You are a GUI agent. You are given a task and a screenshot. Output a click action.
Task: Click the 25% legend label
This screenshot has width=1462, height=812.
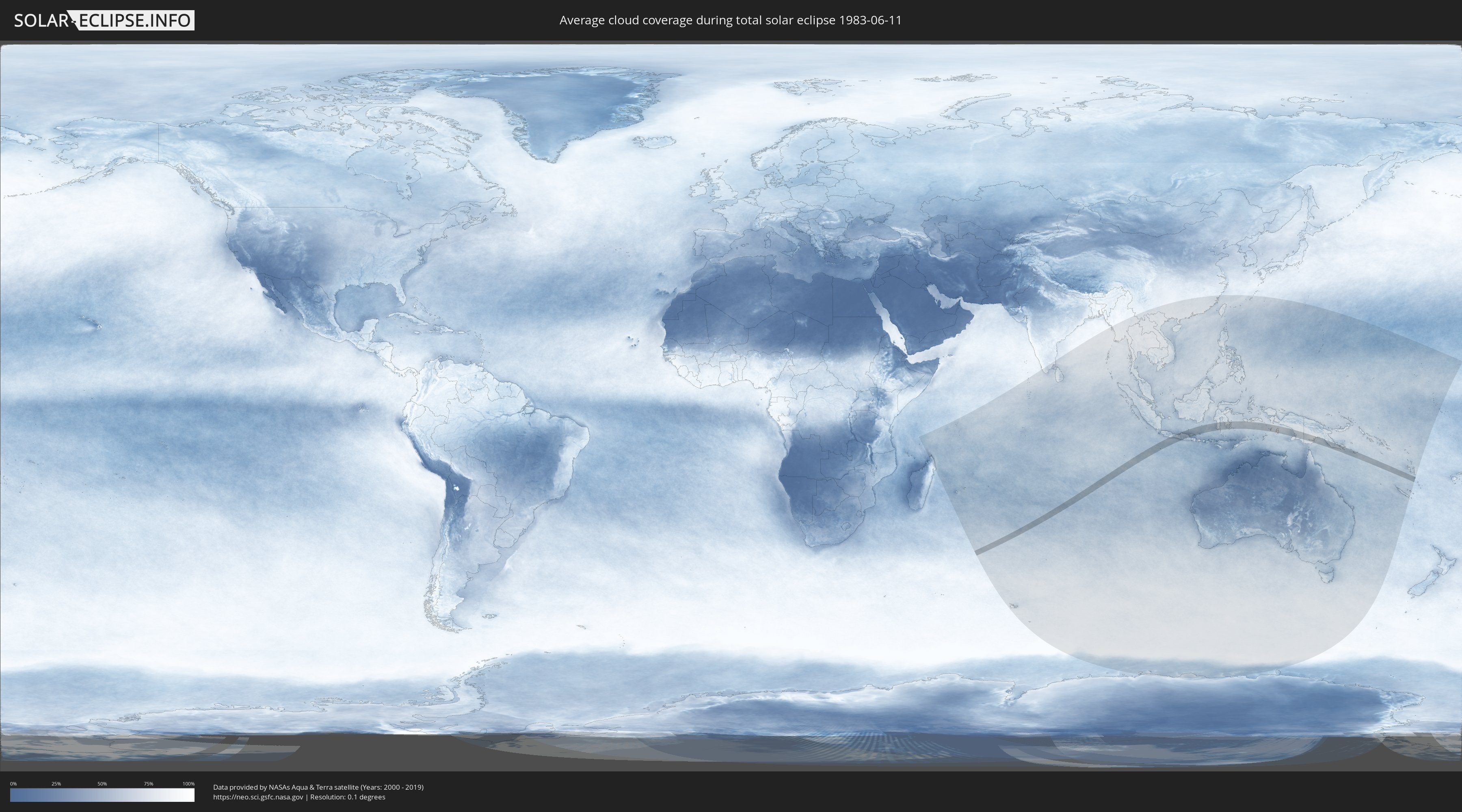coord(56,784)
